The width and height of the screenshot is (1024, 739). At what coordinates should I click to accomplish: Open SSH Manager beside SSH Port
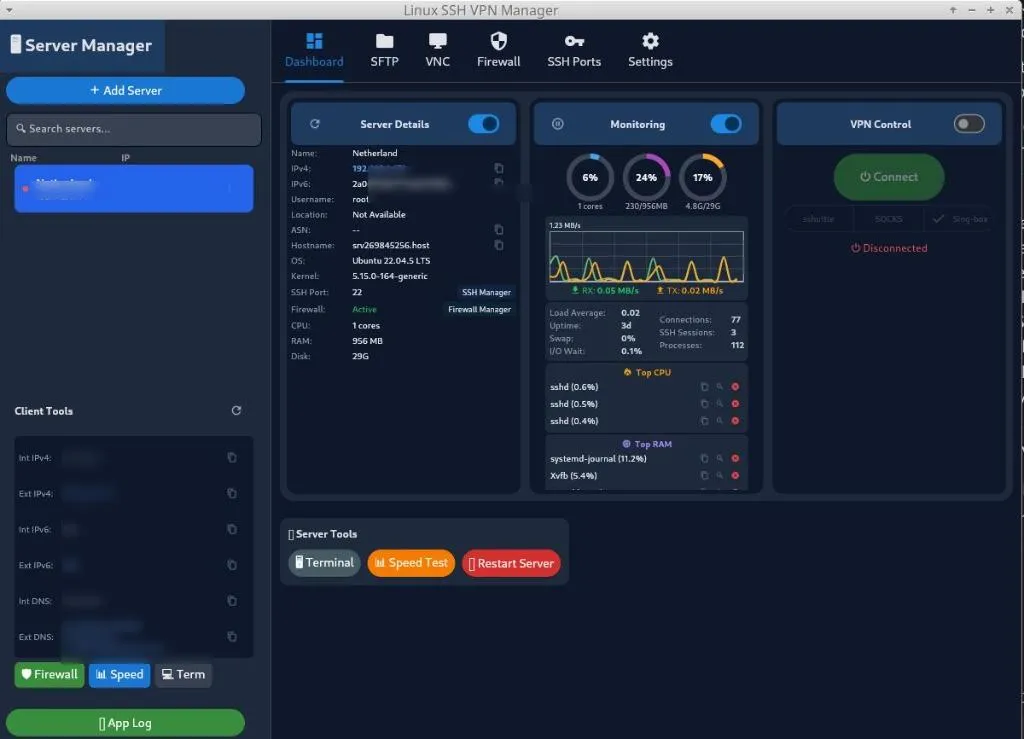(x=487, y=292)
